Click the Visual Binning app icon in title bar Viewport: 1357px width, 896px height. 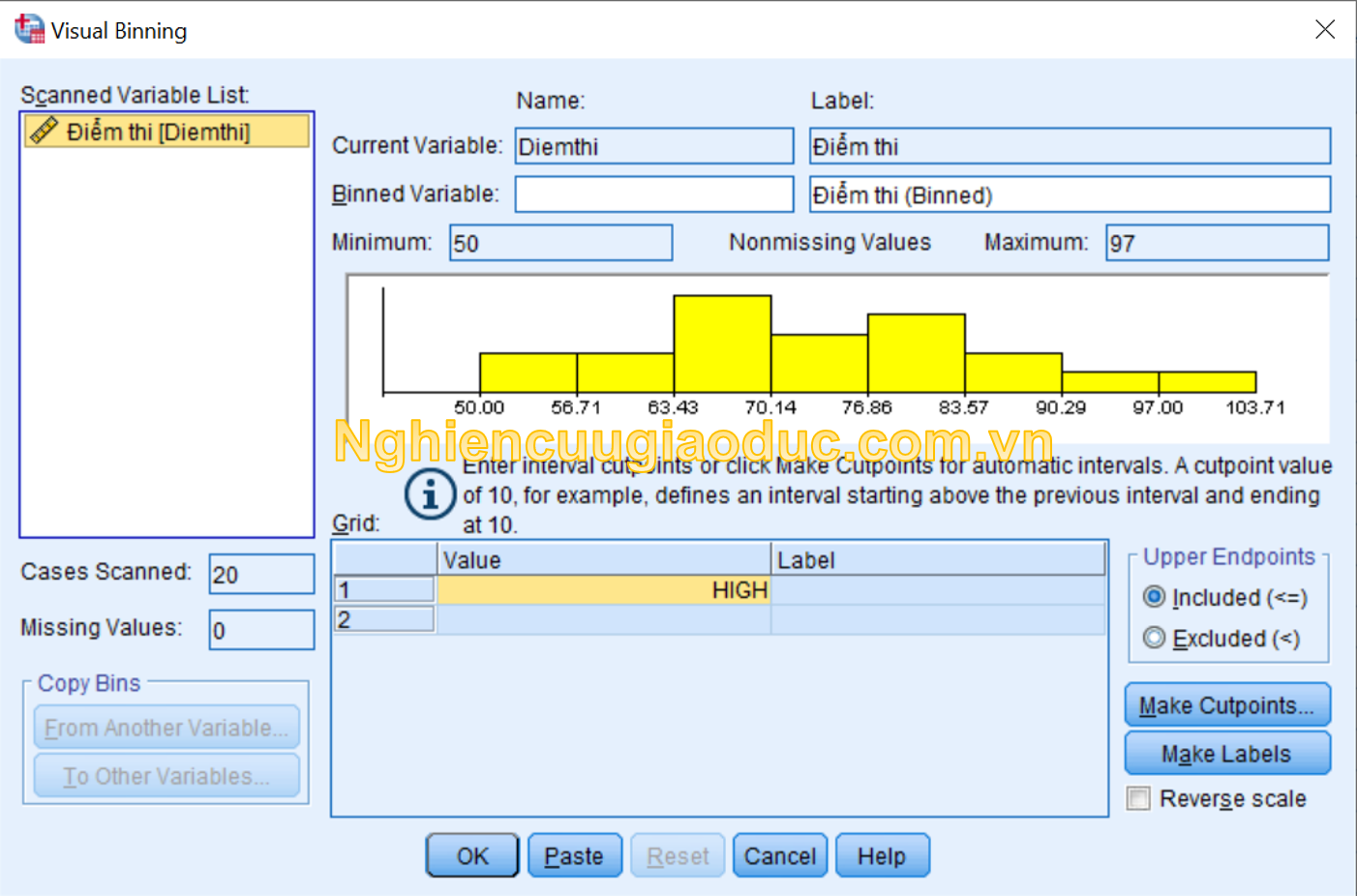(x=29, y=30)
